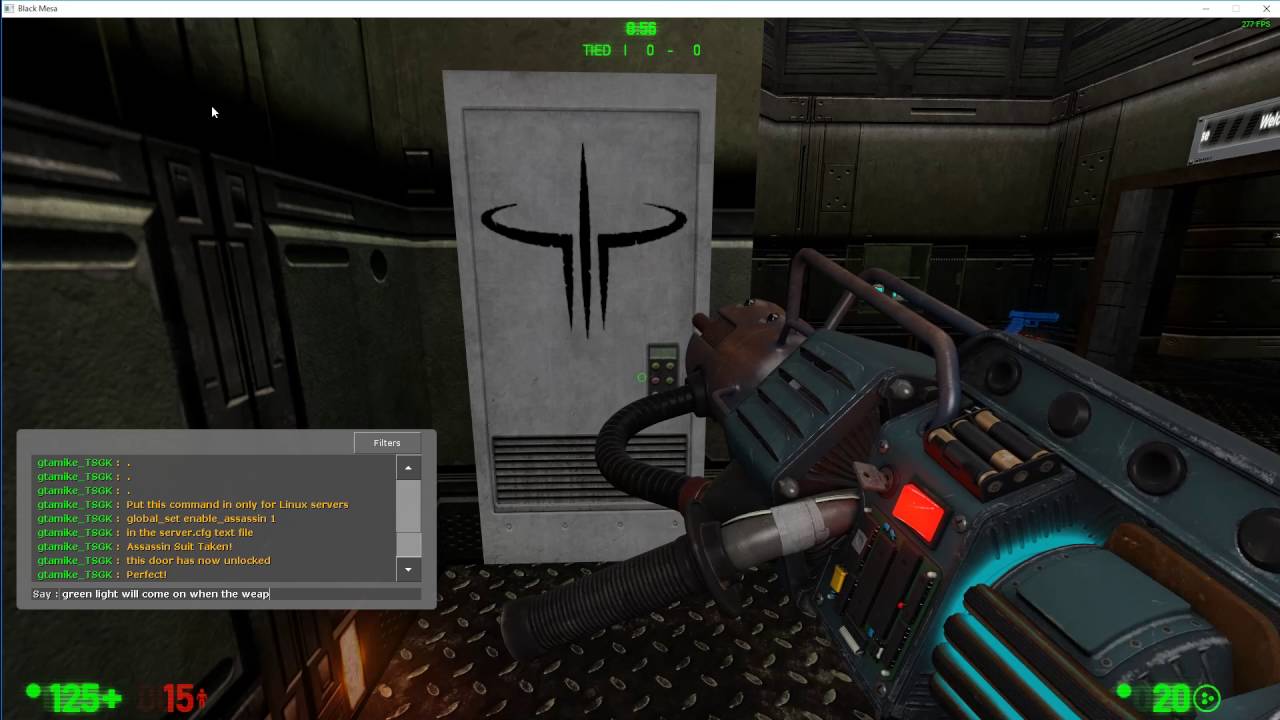Screen dimensions: 1280x720
Task: Click the round timer at top center
Action: pos(641,29)
